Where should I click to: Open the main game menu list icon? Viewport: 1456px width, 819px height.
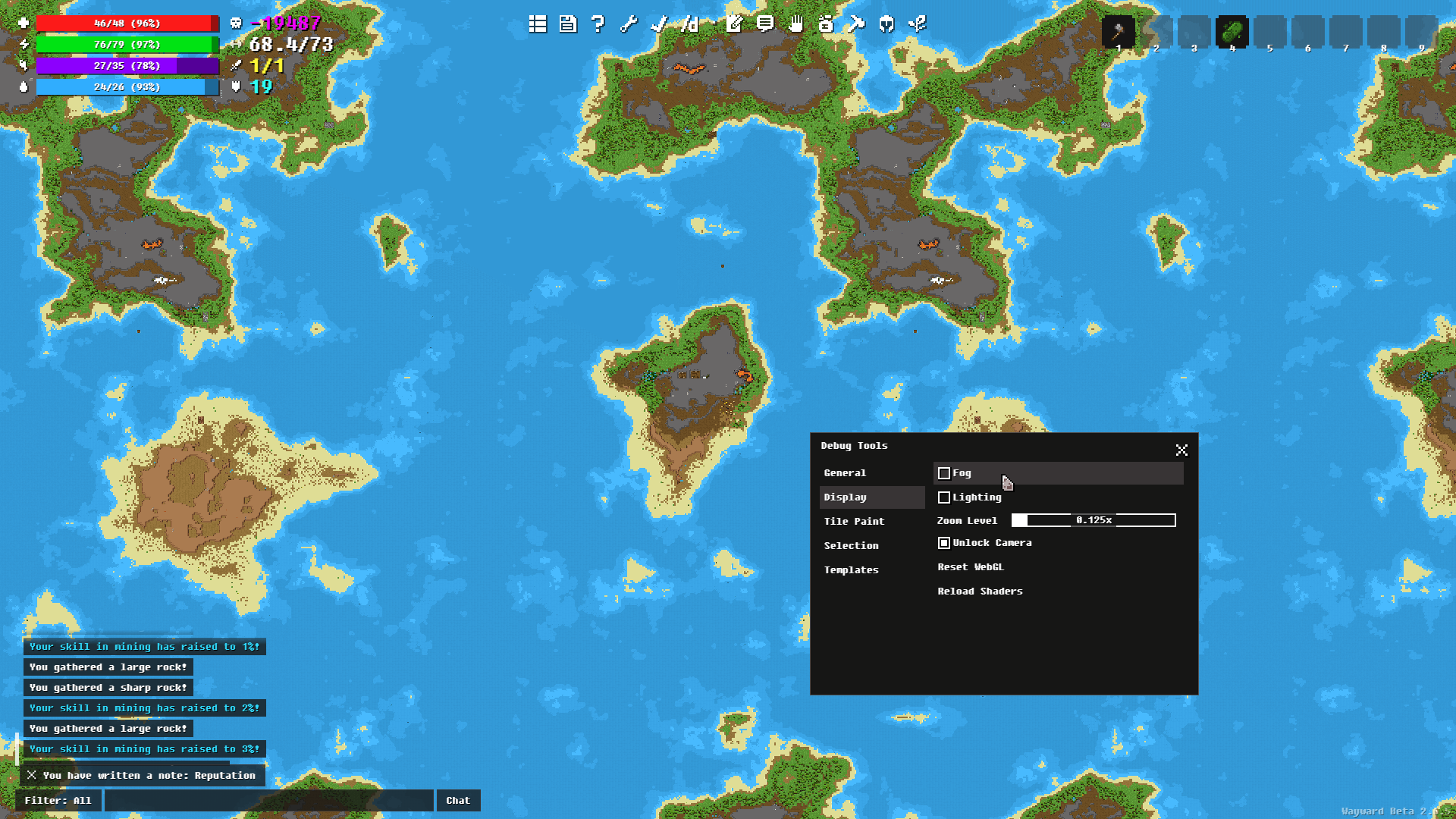pyautogui.click(x=538, y=24)
